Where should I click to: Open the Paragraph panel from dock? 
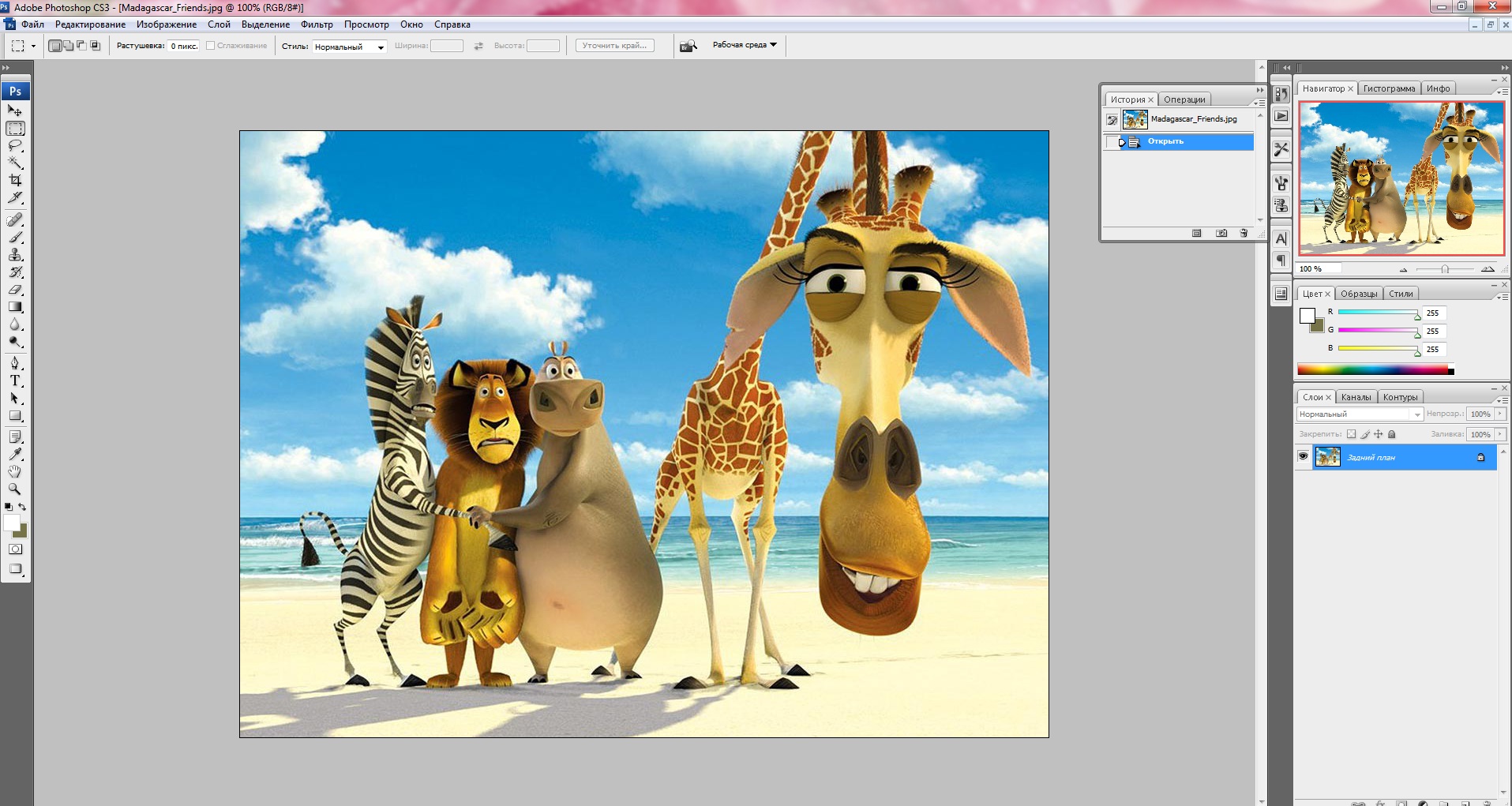(x=1281, y=261)
